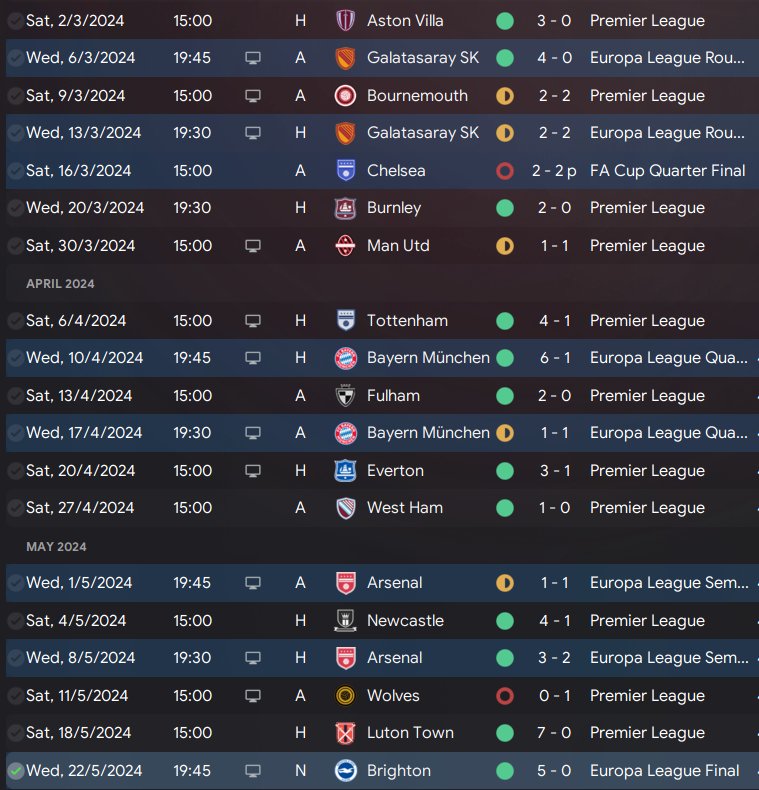Screen dimensions: 759x790
Task: Click the red loss indicator for the Wolves match
Action: point(505,696)
